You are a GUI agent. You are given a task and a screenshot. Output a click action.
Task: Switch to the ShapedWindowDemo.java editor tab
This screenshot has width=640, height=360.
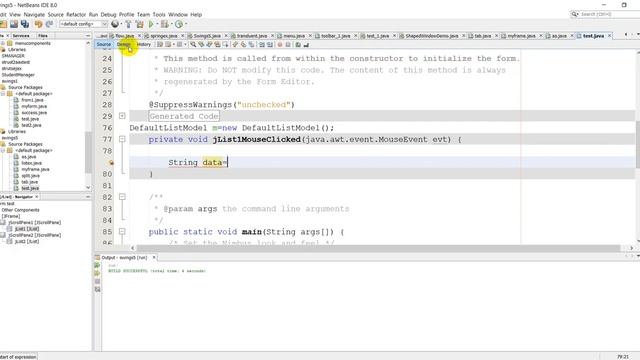(x=431, y=36)
